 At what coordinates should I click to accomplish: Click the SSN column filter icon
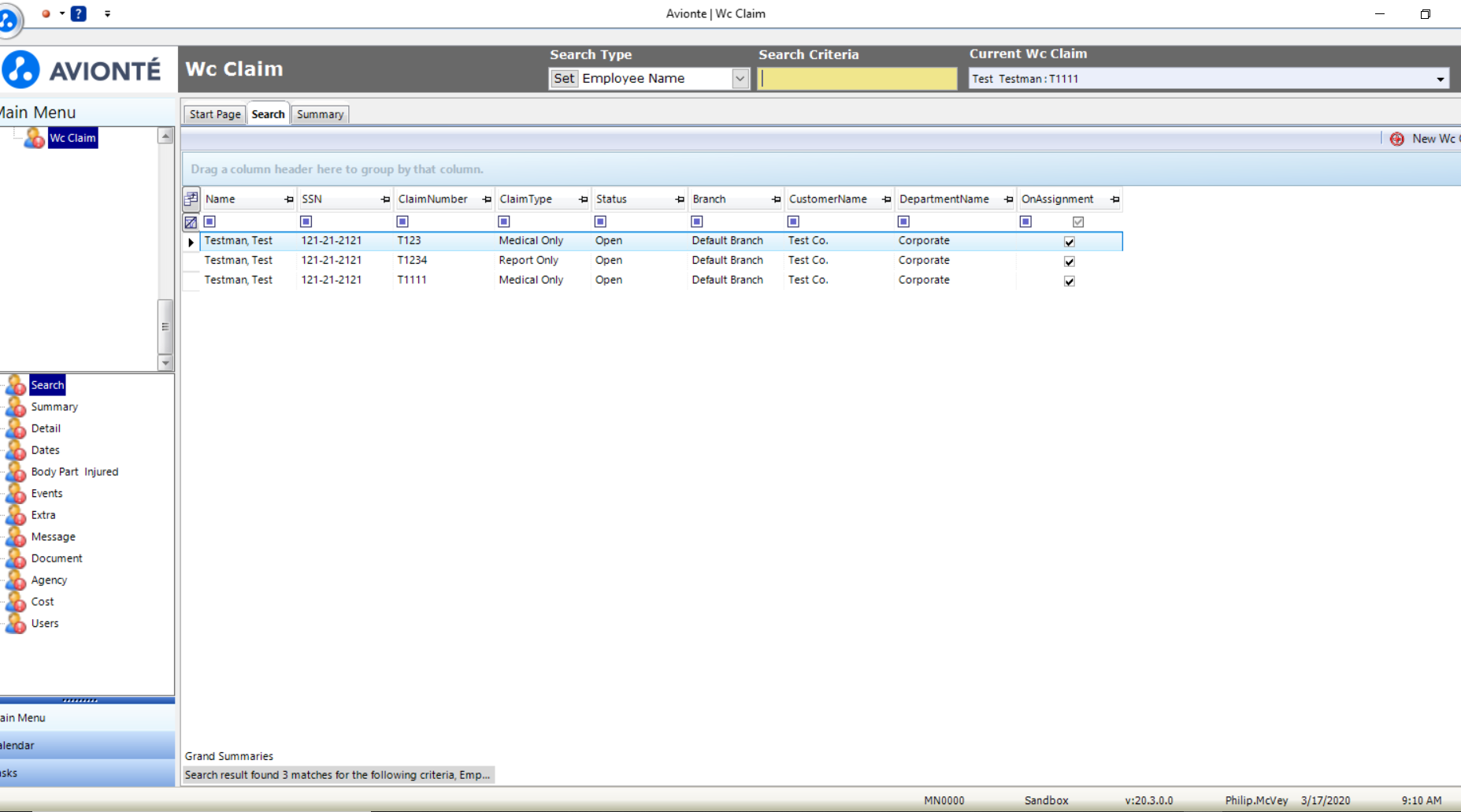[306, 222]
